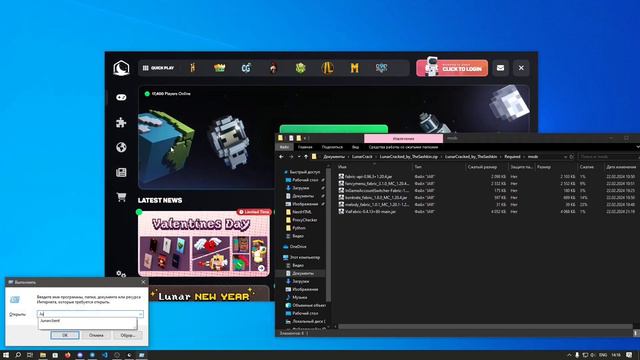Click Required in the address breadcrumb

512,157
